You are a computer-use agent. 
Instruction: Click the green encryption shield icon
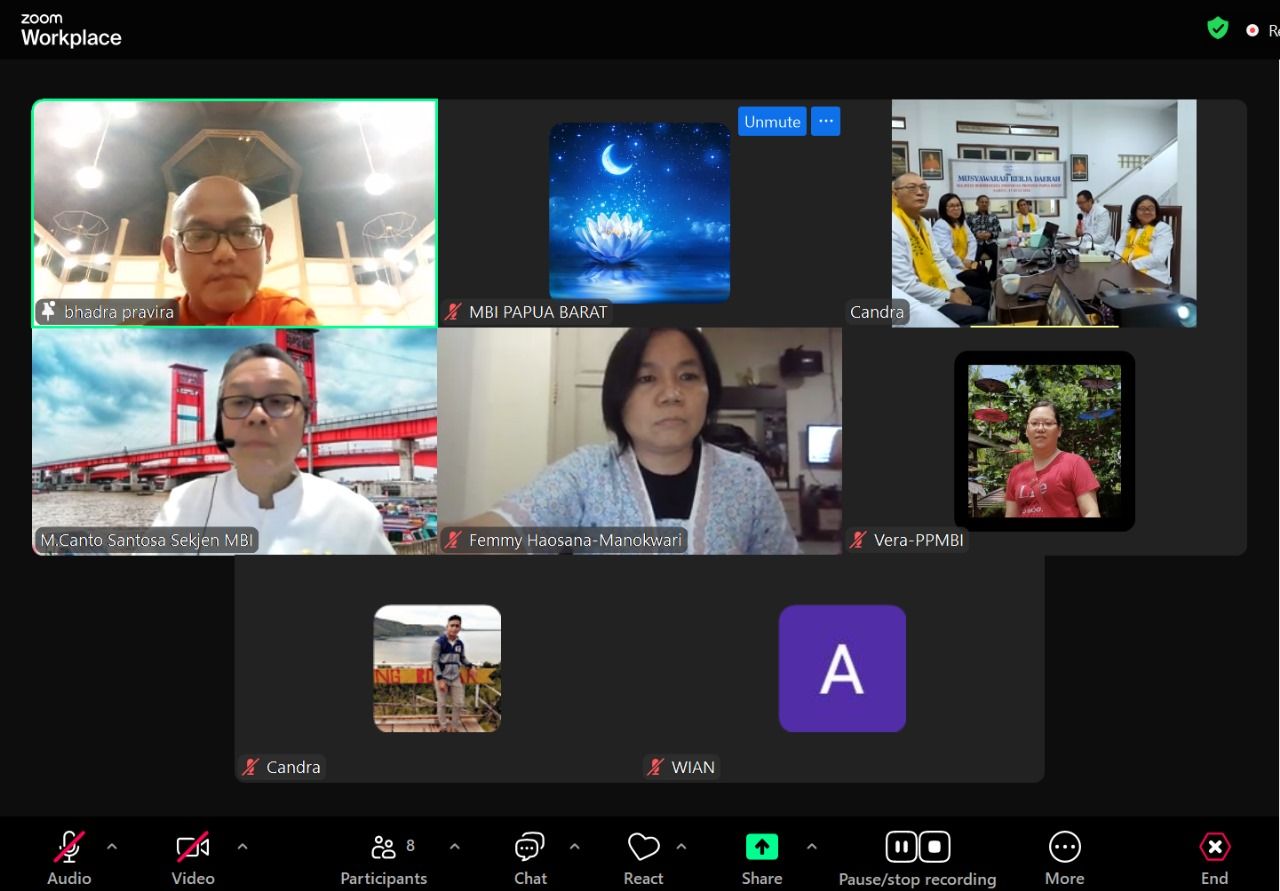[x=1217, y=29]
